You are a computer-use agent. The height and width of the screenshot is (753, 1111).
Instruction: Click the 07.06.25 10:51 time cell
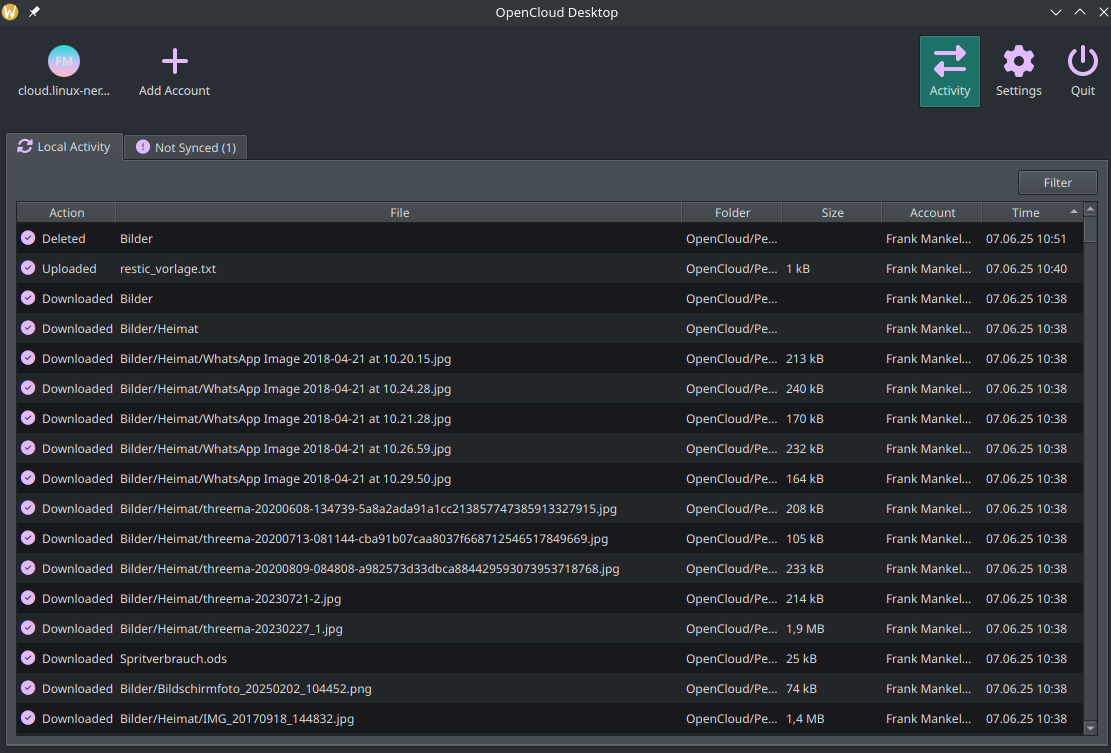[1026, 239]
